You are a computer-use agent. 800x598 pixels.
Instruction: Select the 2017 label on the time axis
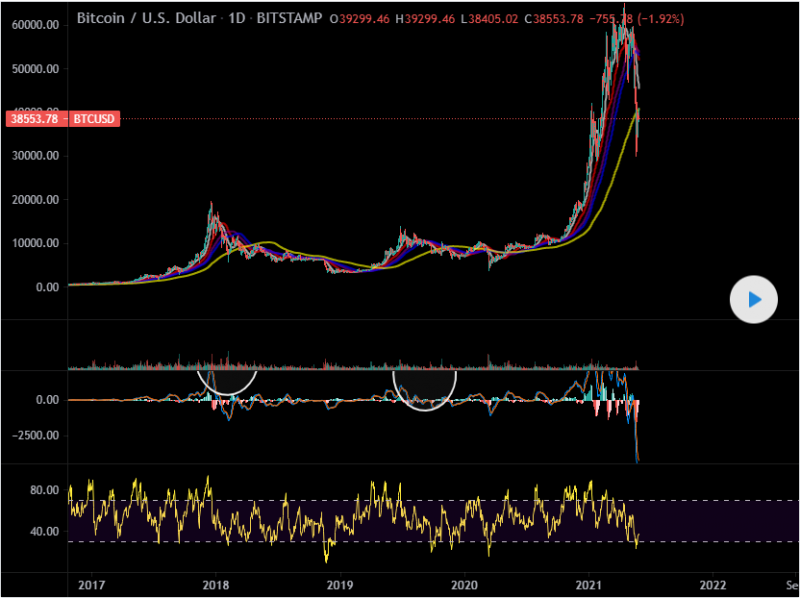pos(92,584)
